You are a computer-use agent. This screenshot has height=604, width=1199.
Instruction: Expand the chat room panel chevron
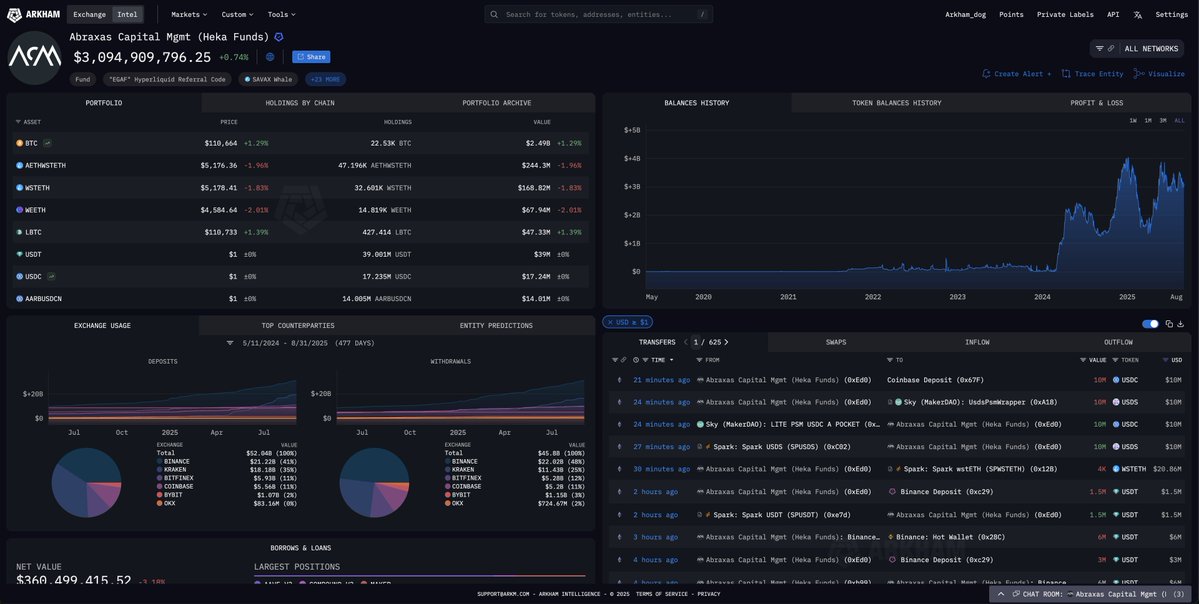pos(1001,594)
